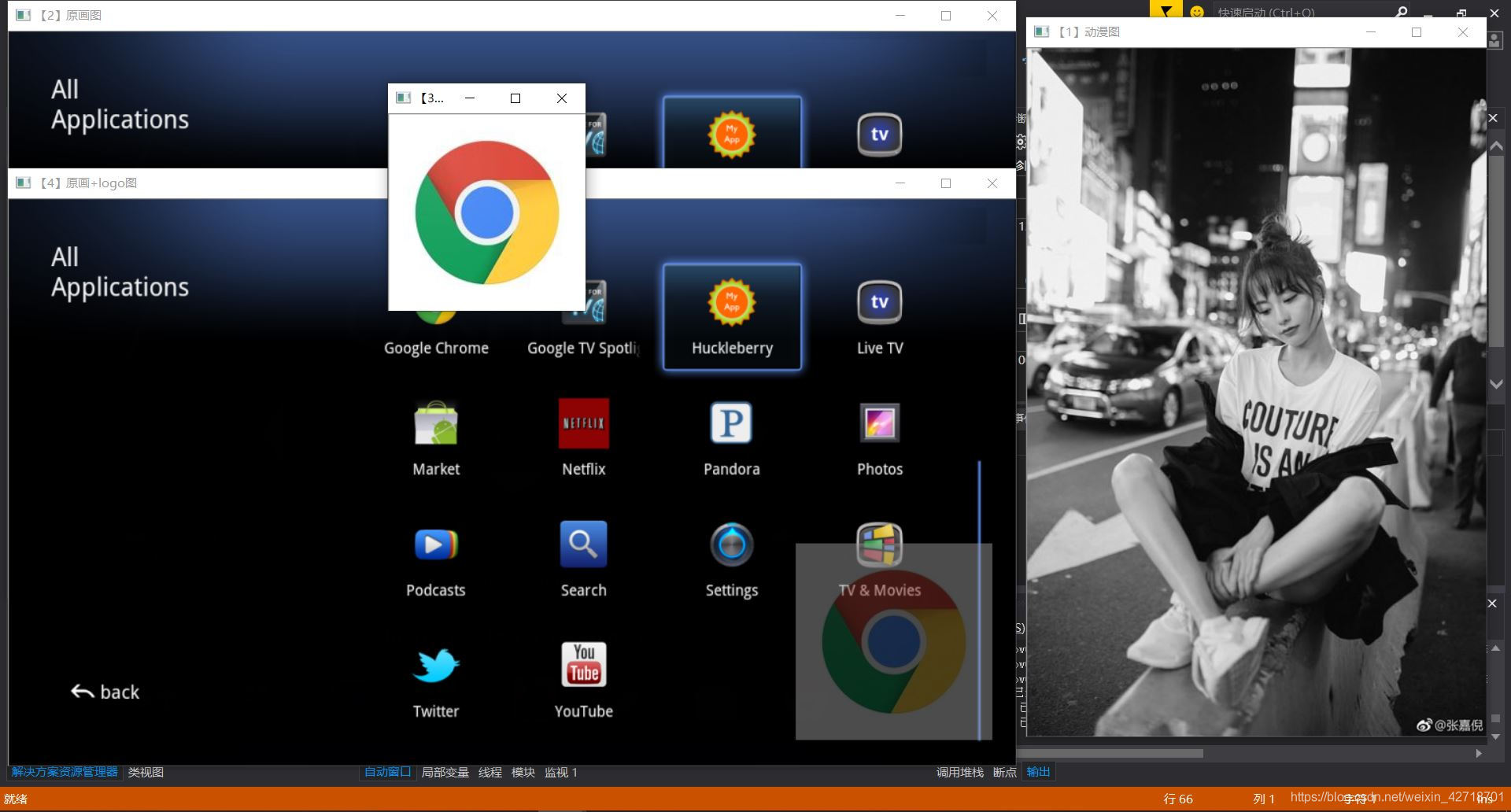Click the Google Chrome label in window 【4】

436,348
